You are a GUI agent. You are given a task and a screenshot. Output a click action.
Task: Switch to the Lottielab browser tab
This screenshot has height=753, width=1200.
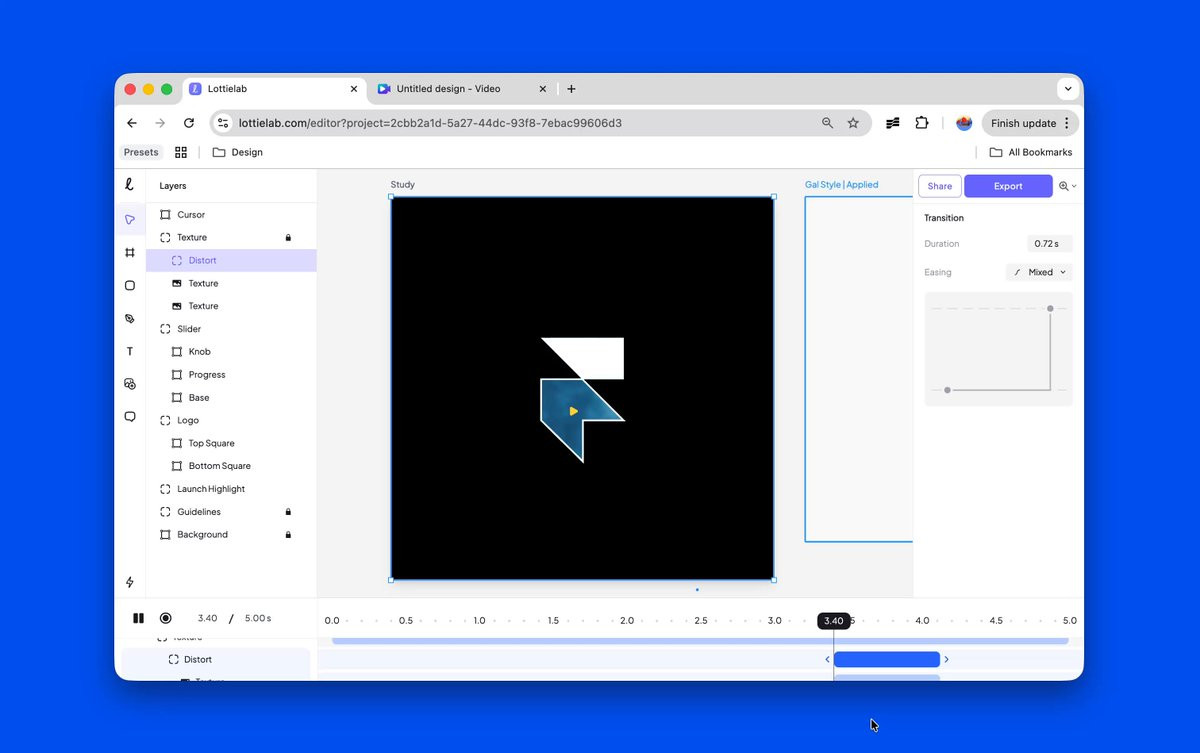274,89
